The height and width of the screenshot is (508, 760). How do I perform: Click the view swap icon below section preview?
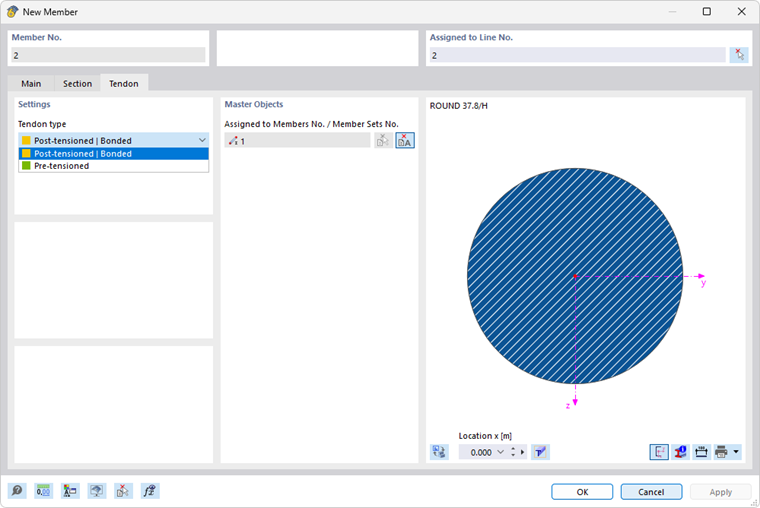[439, 452]
